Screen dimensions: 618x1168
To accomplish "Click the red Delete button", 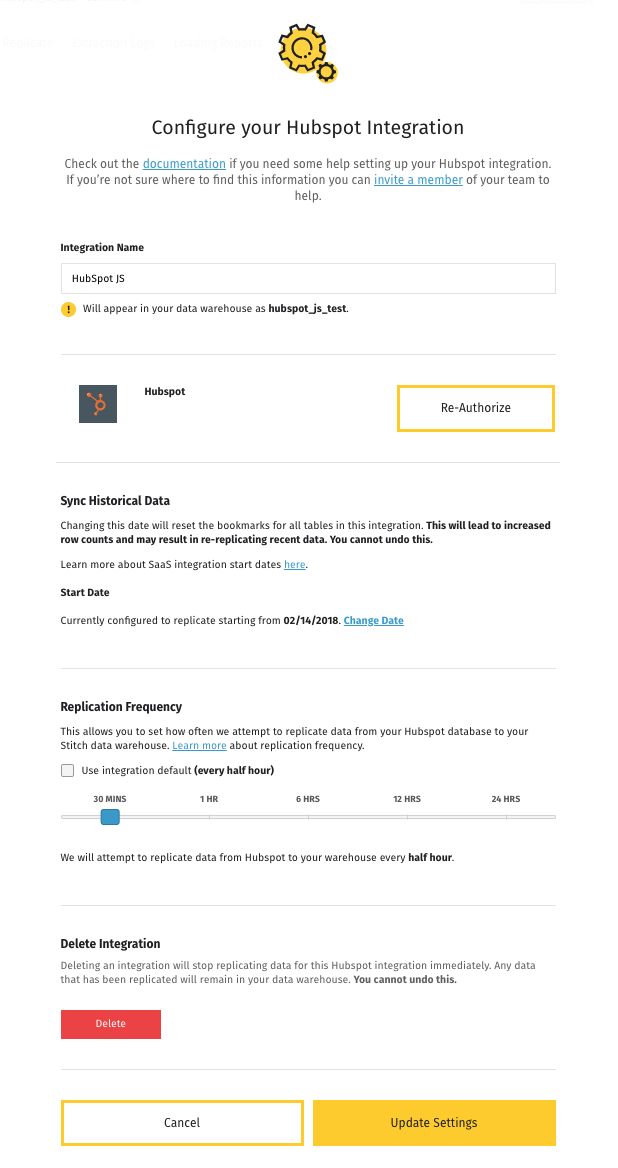I will click(111, 1024).
